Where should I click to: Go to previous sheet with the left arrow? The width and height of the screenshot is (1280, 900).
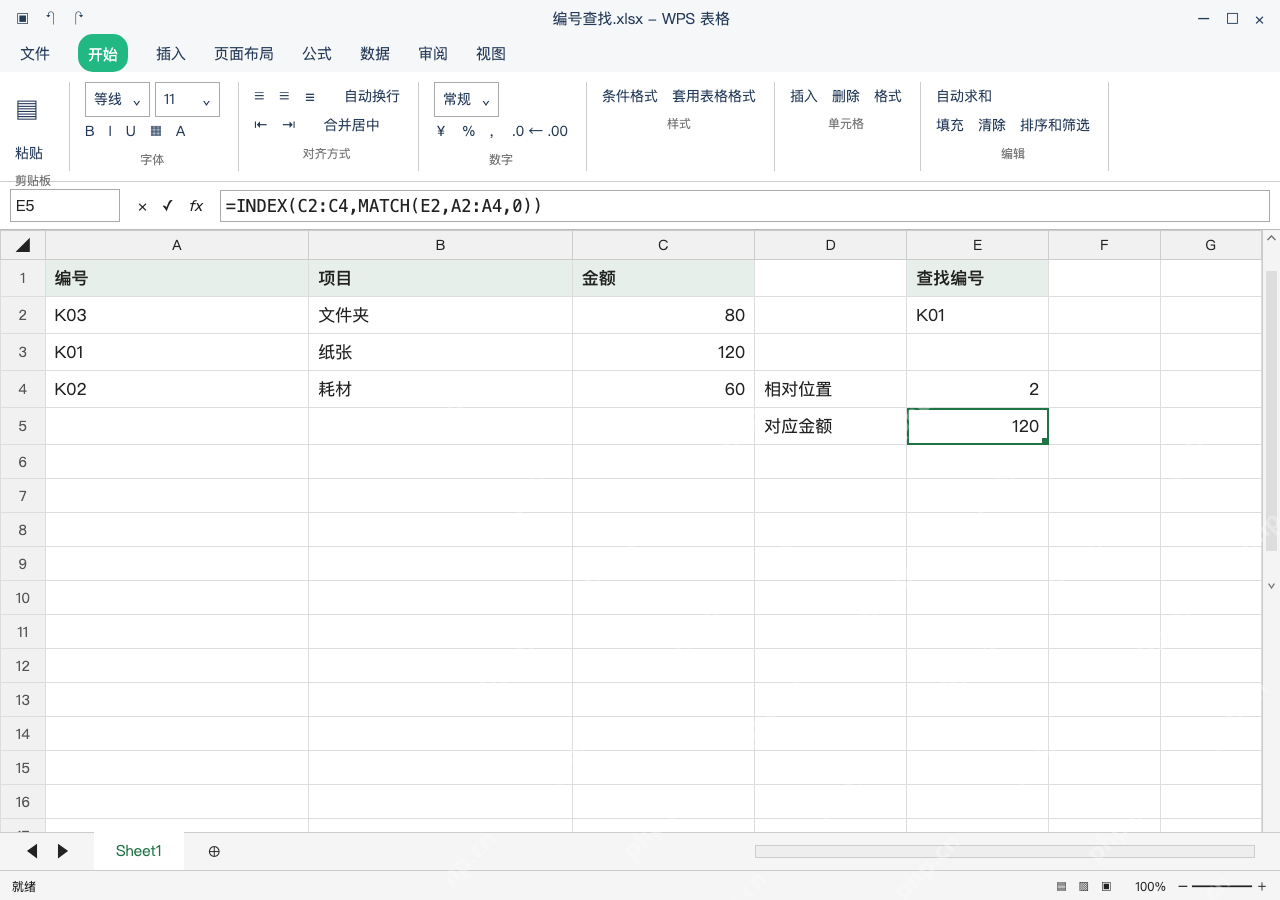click(x=32, y=851)
